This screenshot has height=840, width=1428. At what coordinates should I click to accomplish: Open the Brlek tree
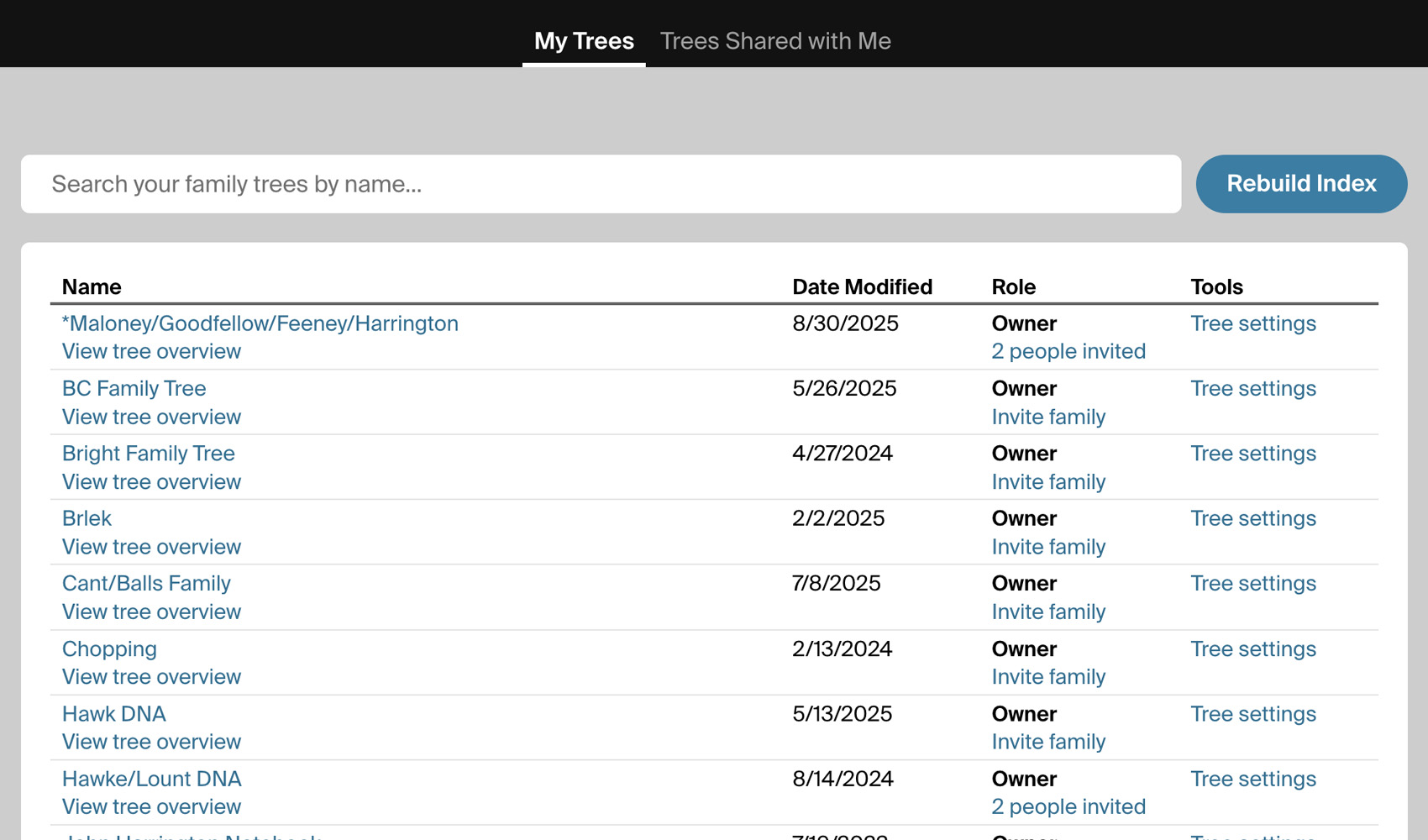click(87, 518)
